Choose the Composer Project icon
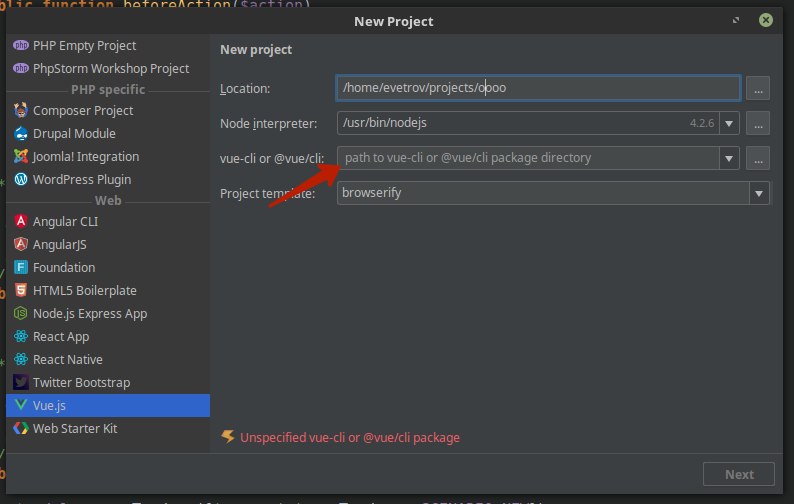The image size is (794, 504). tap(21, 110)
